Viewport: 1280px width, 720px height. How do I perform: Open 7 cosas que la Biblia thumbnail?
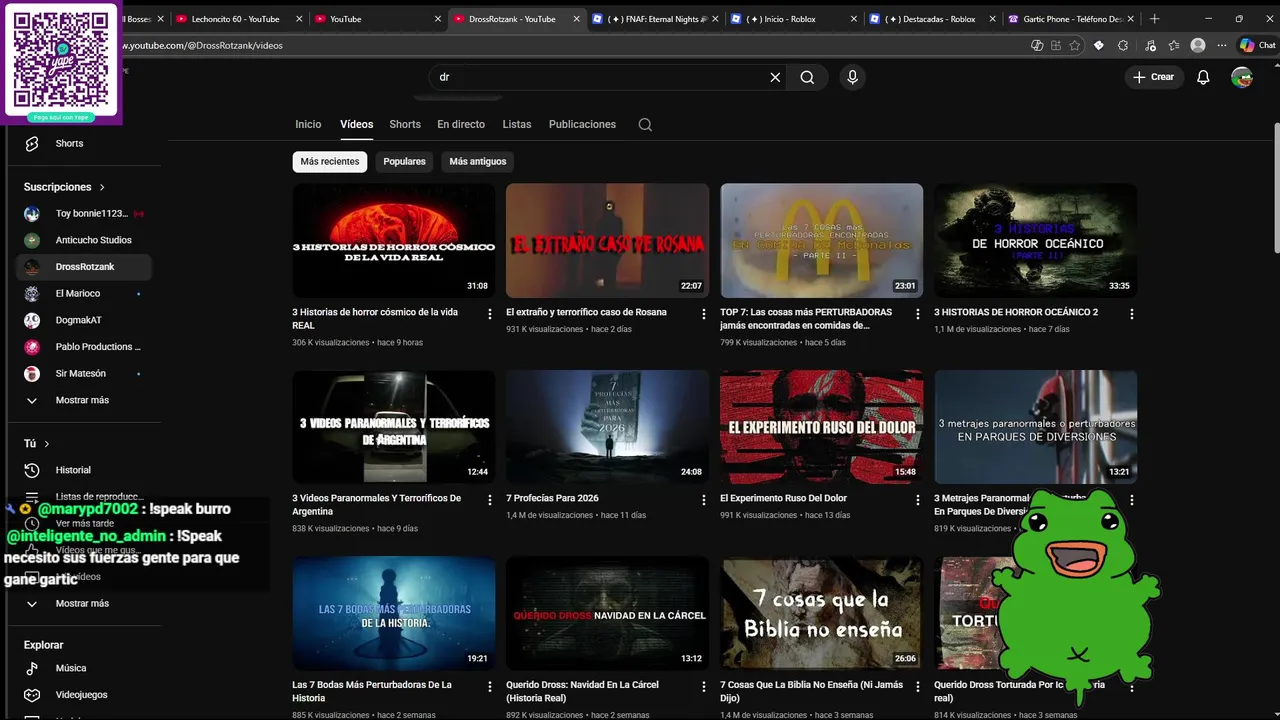pyautogui.click(x=821, y=613)
